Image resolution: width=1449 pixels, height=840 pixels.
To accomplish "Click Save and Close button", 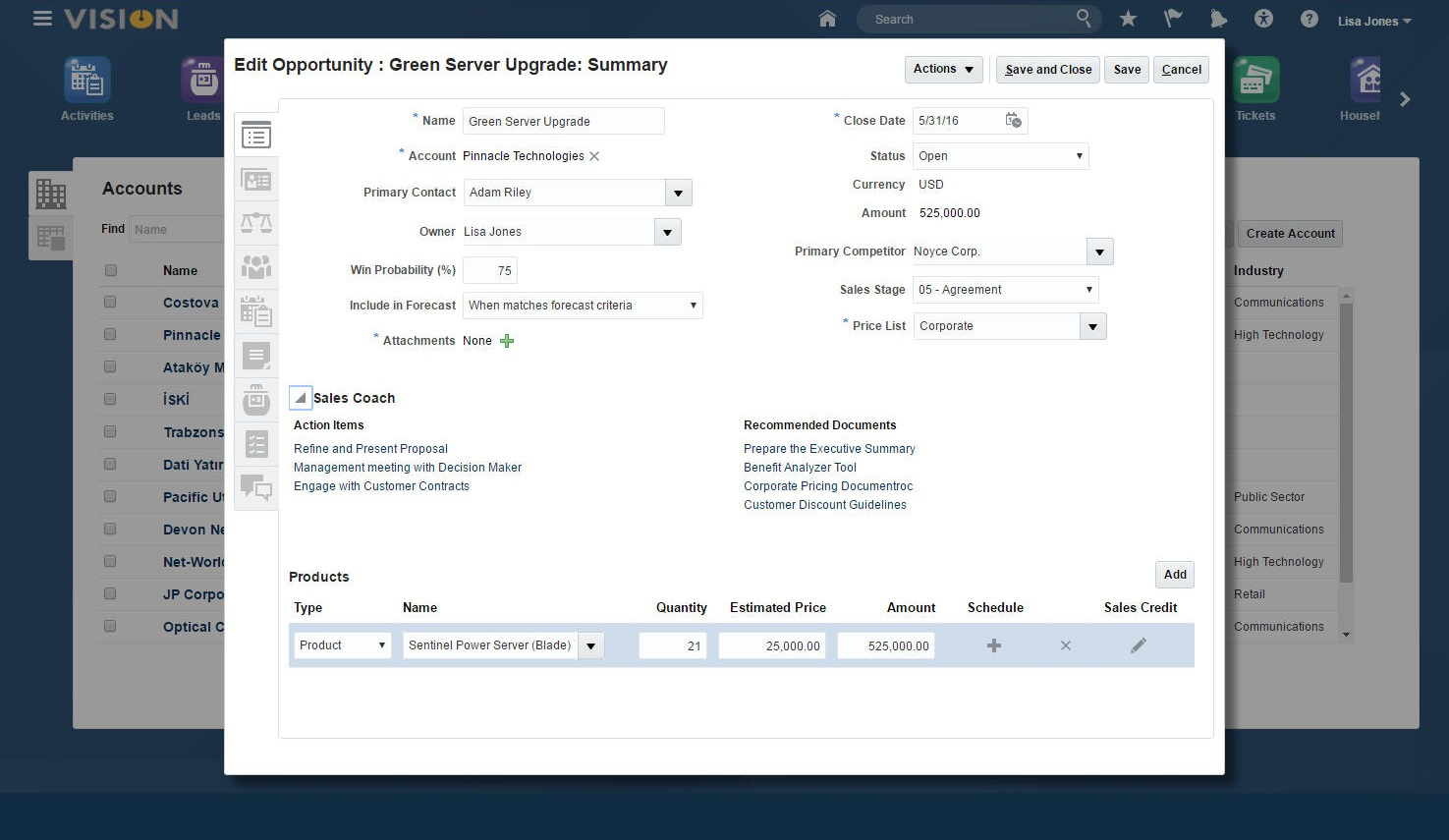I will point(1048,69).
